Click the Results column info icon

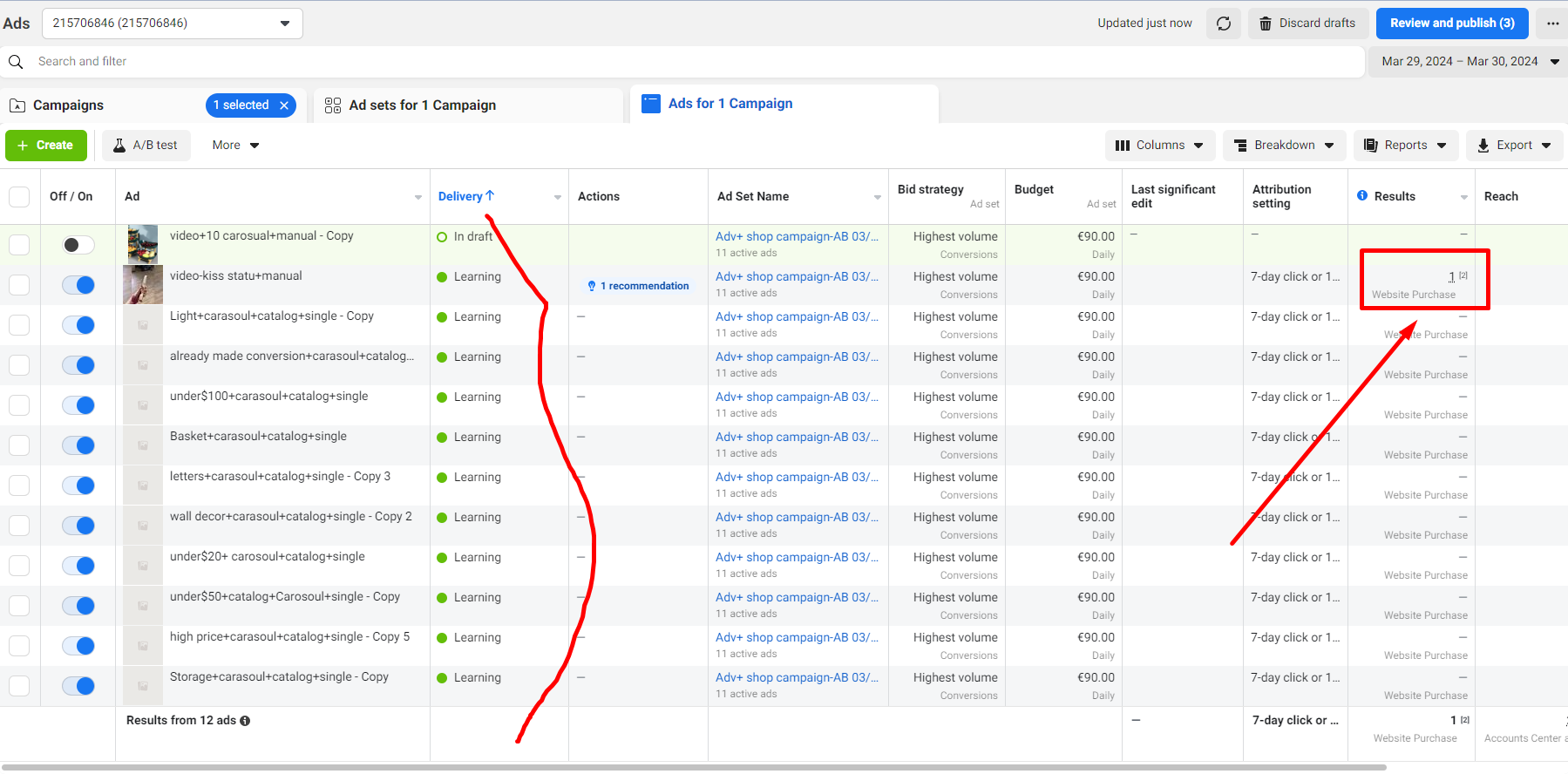1362,196
